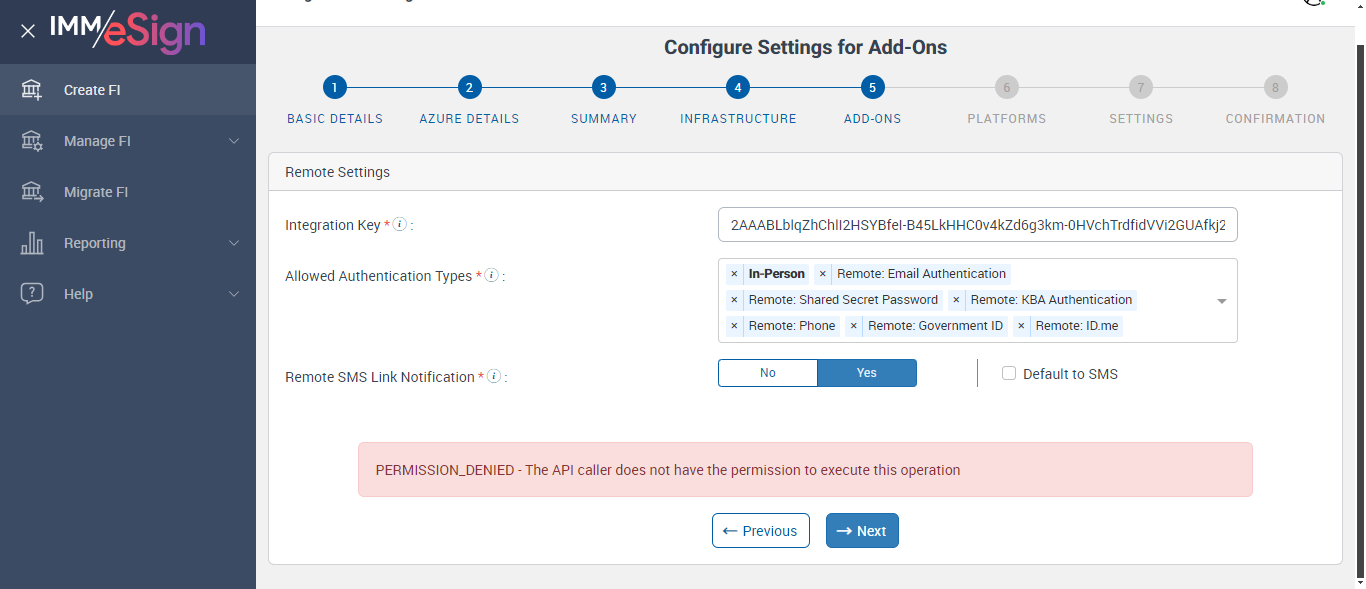1366x589 pixels.
Task: Click the Create FI bank icon
Action: 32,90
